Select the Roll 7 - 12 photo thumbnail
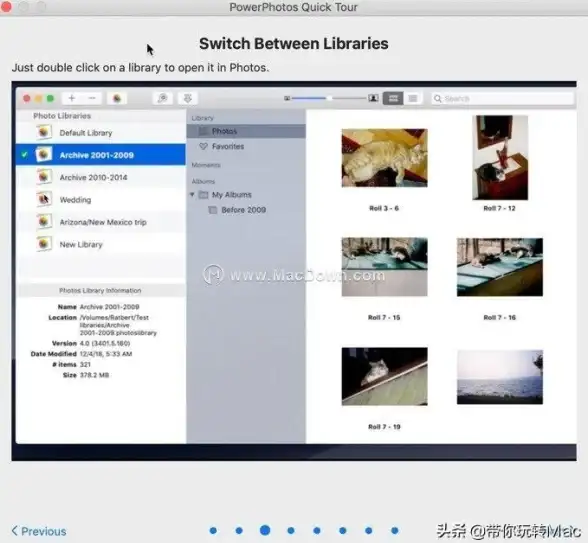This screenshot has height=543, width=588. pyautogui.click(x=500, y=158)
